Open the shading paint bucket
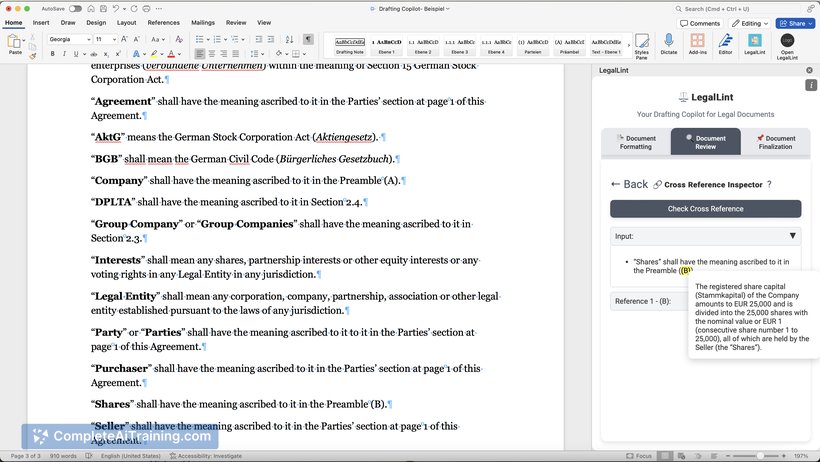820x462 pixels. pyautogui.click(x=280, y=54)
